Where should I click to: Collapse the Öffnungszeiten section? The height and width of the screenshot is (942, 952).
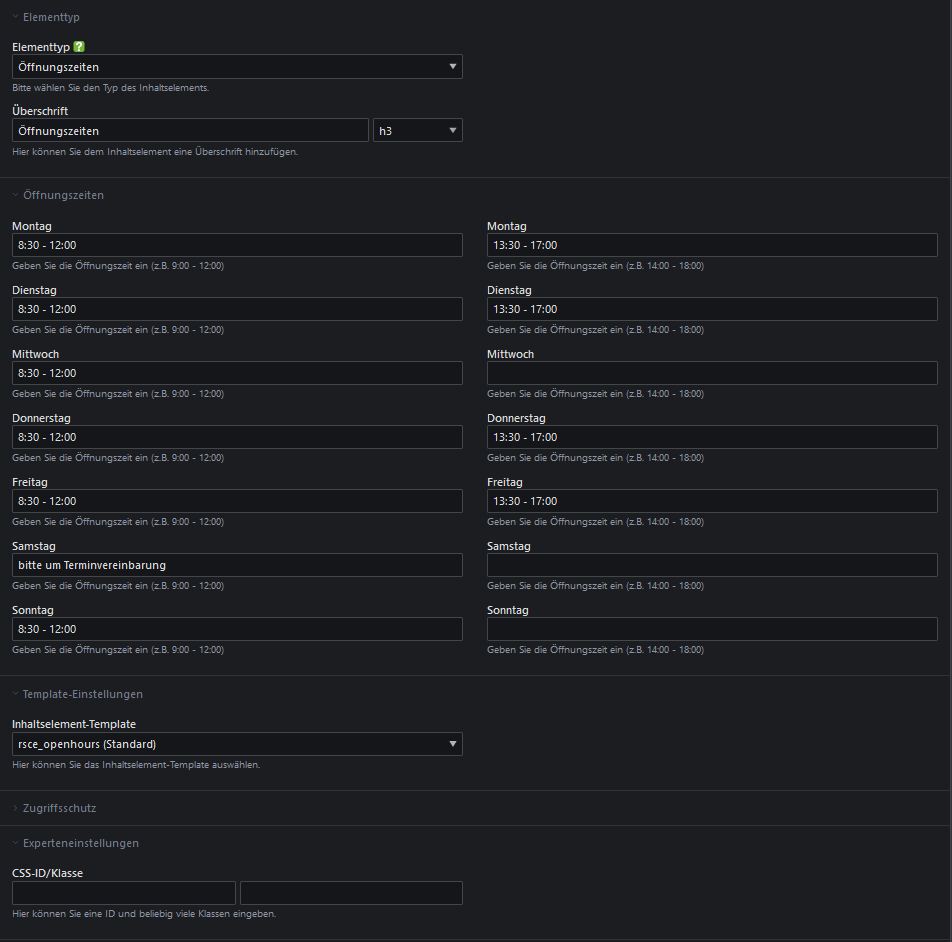[62, 195]
